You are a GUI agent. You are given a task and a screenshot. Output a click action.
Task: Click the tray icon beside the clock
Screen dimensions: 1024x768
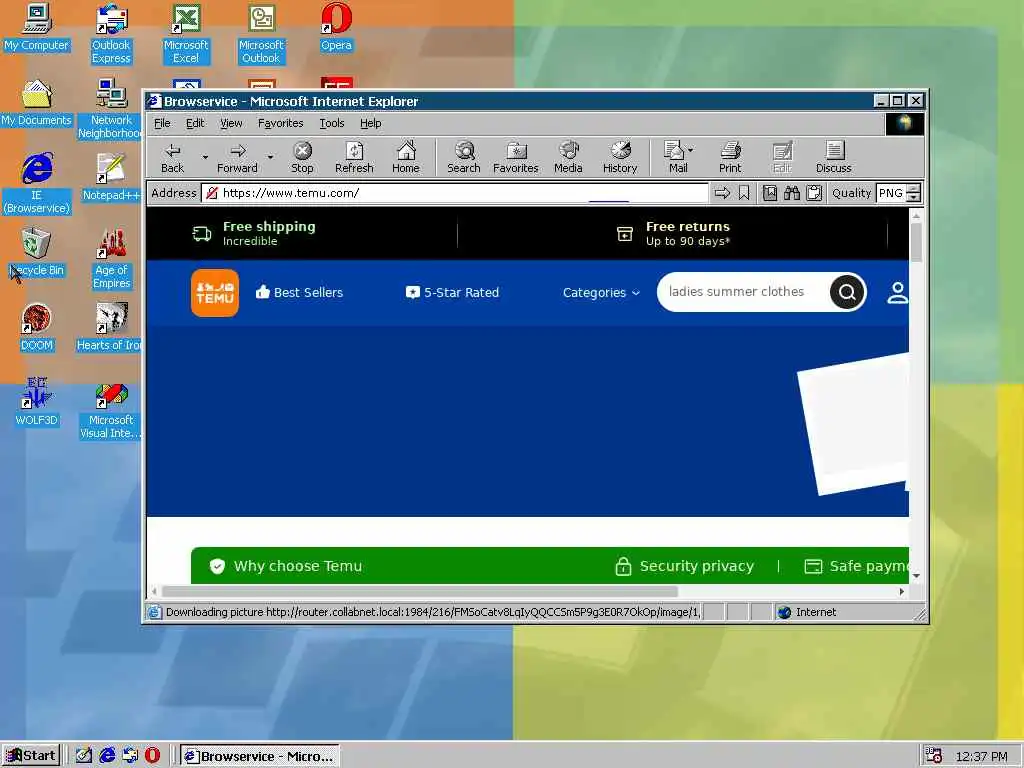click(934, 756)
